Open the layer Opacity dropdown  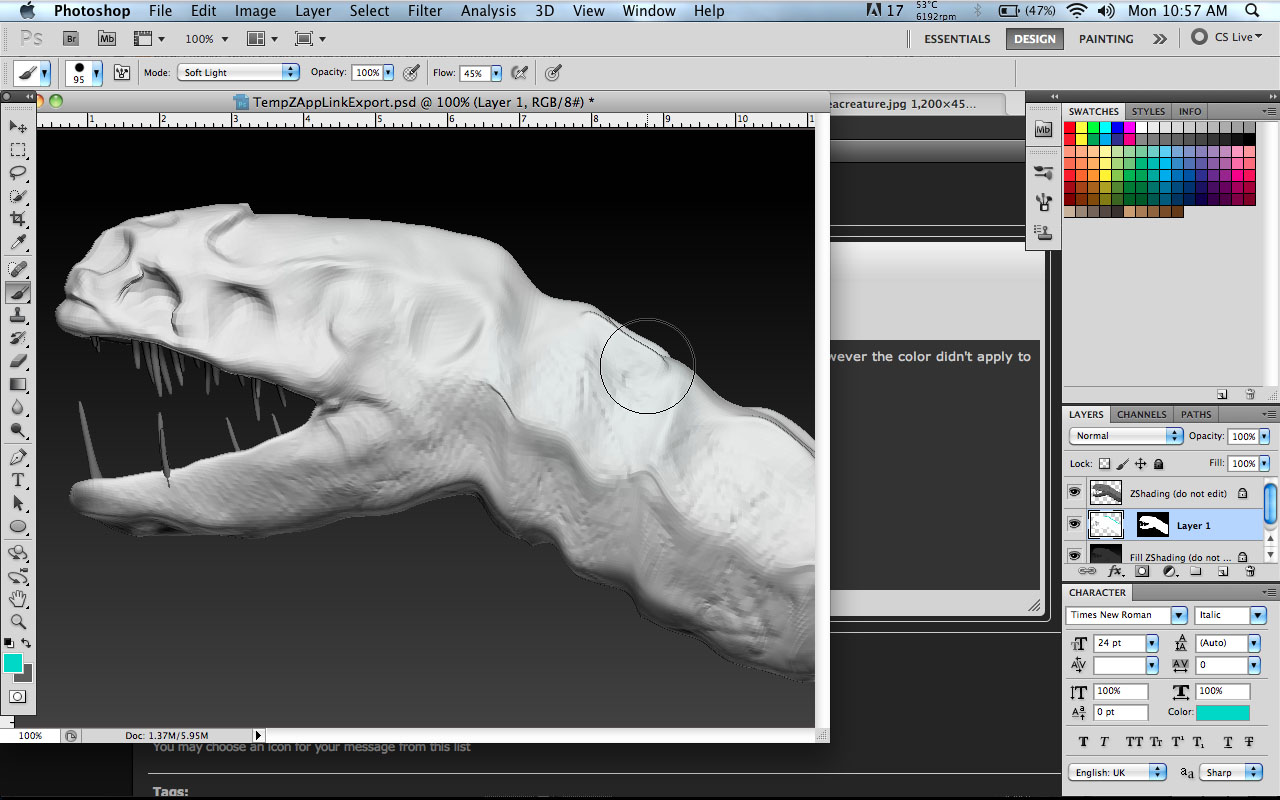point(1266,436)
